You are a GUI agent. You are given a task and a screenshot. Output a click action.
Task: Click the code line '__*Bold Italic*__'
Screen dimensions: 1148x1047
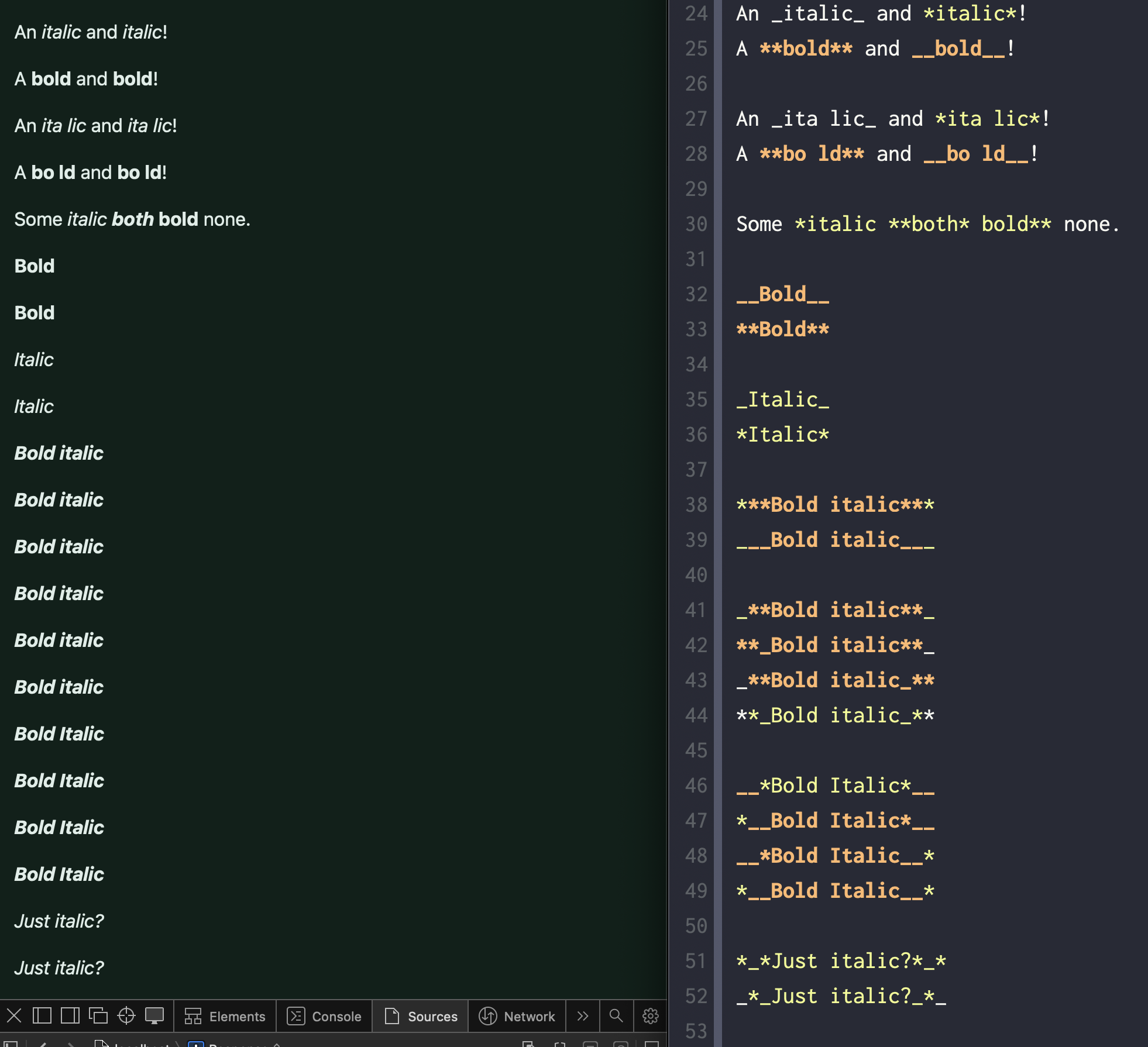836,786
